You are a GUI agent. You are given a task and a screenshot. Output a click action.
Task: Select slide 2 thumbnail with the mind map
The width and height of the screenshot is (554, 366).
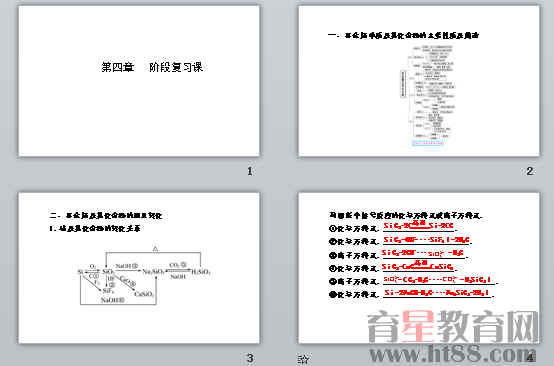coord(419,81)
